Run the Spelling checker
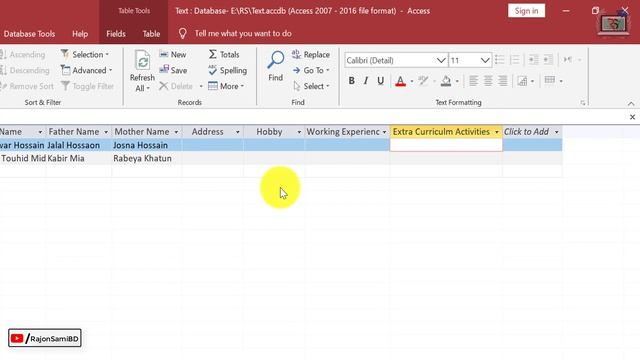The width and height of the screenshot is (640, 360). coord(227,70)
